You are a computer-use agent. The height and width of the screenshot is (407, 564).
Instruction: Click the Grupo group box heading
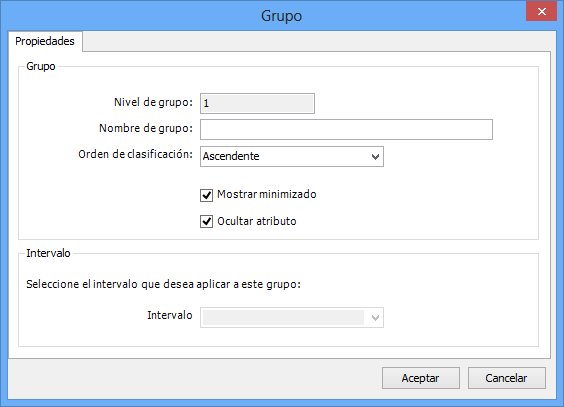coord(41,67)
